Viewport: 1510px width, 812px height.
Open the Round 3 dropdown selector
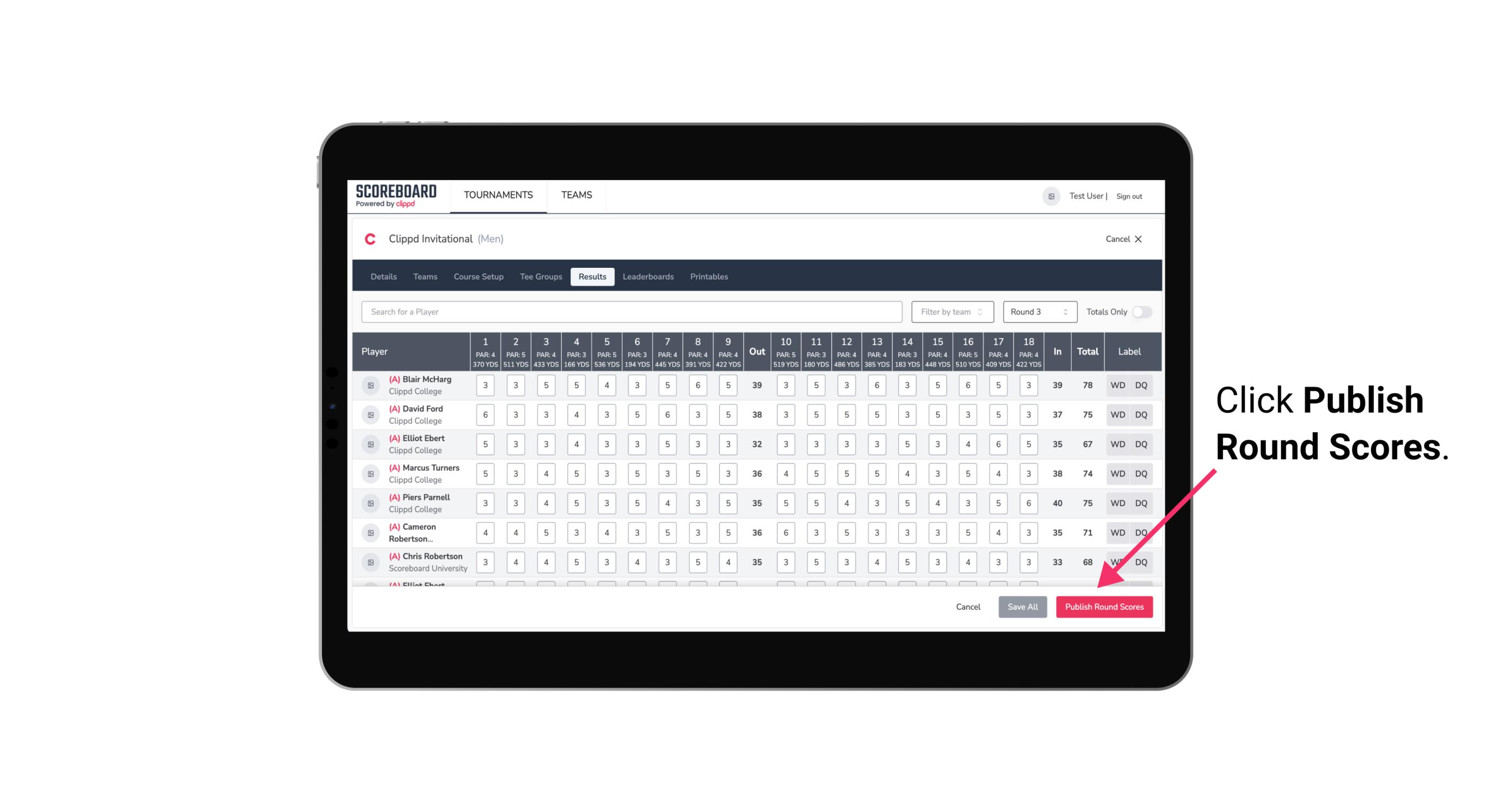pos(1038,312)
